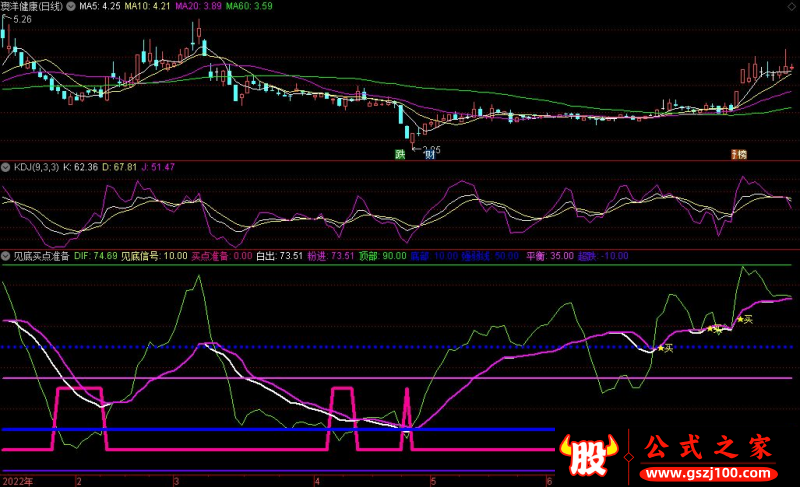800x487 pixels.
Task: Click the 2022年 date on time axis
Action: (x=17, y=480)
